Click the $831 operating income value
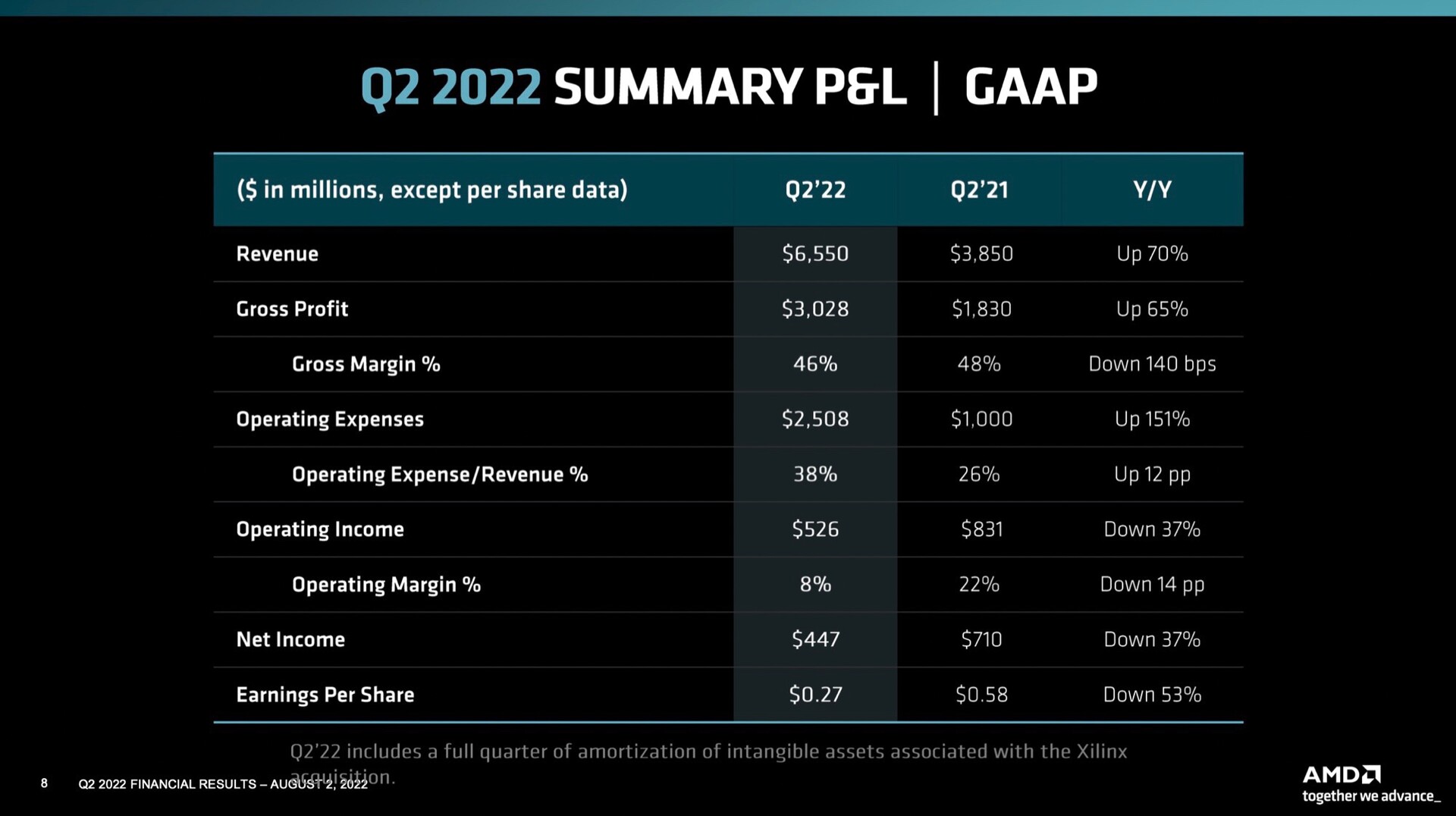This screenshot has width=1456, height=816. coord(981,529)
